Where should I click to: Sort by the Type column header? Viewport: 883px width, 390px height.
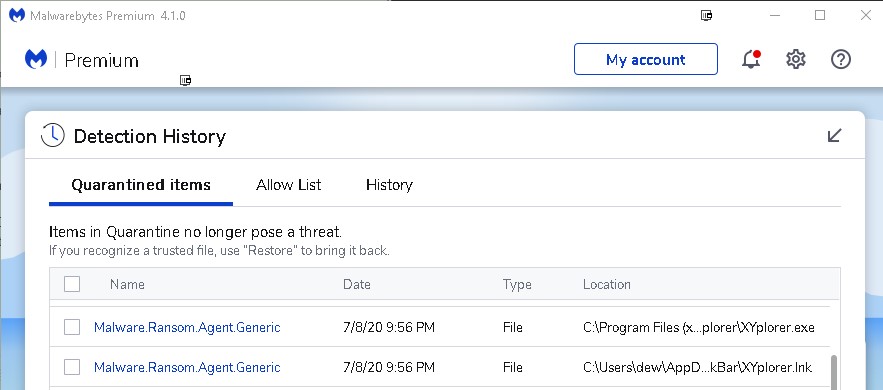tap(517, 284)
